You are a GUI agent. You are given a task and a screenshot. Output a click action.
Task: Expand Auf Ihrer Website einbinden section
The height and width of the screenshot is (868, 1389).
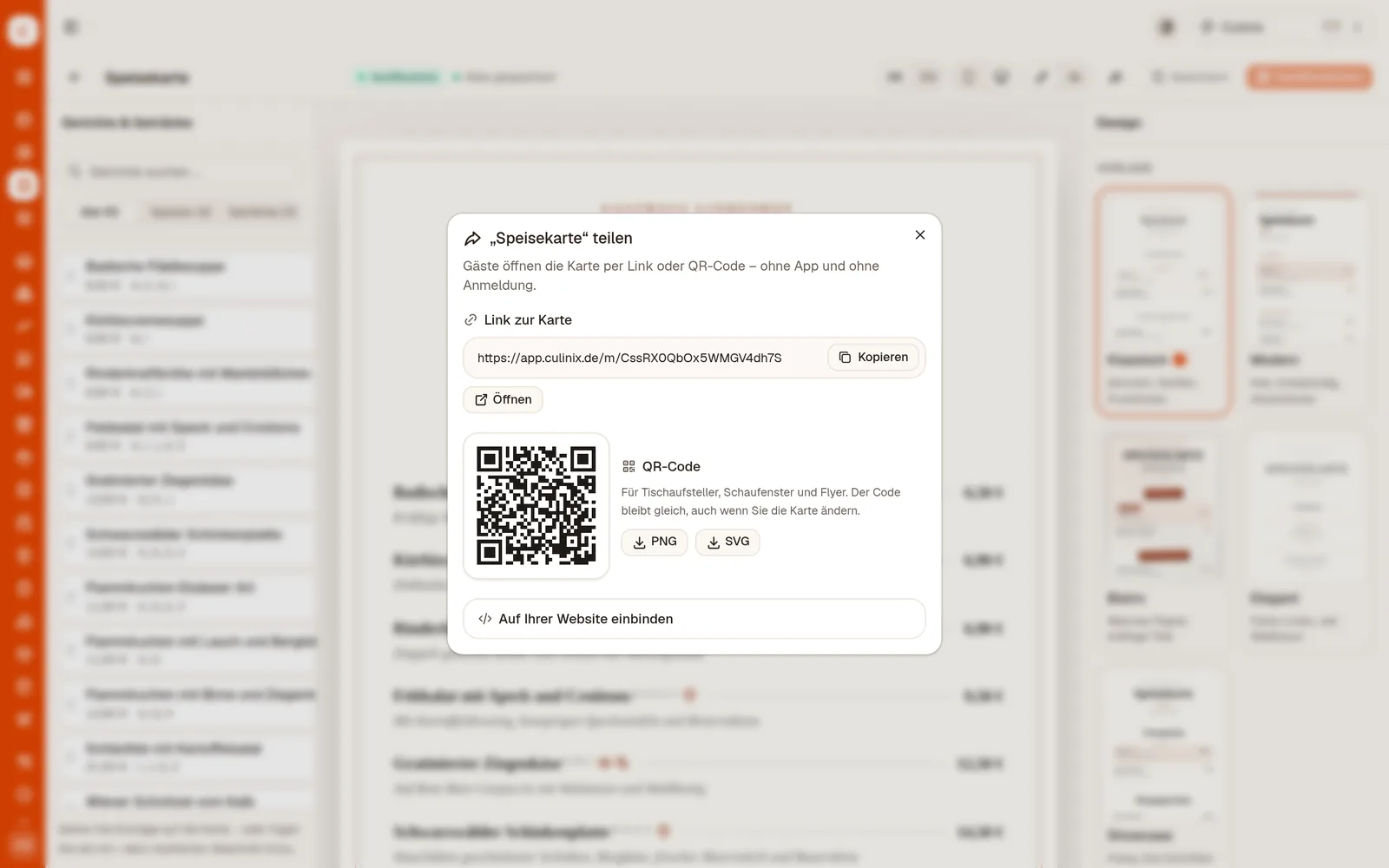(694, 619)
